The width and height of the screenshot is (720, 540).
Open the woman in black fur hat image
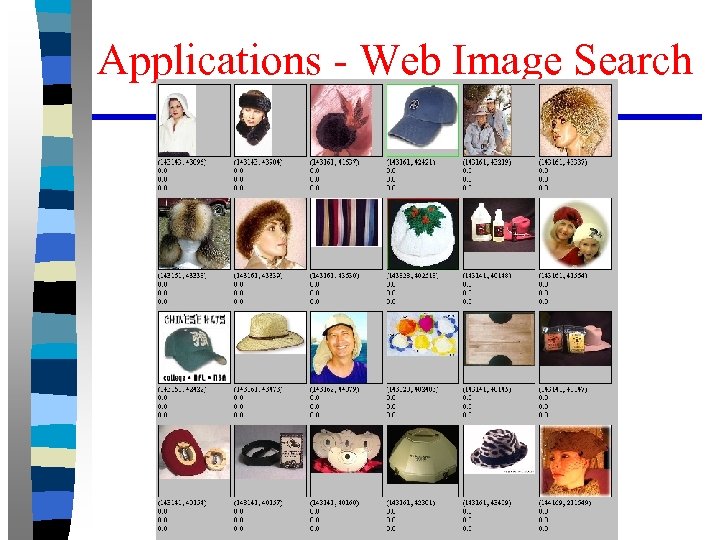tap(253, 120)
